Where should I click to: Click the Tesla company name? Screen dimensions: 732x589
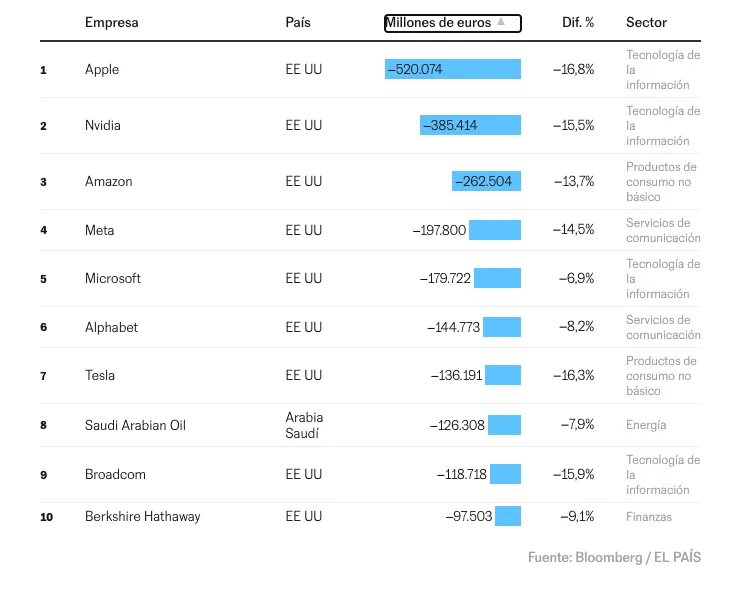click(x=100, y=375)
